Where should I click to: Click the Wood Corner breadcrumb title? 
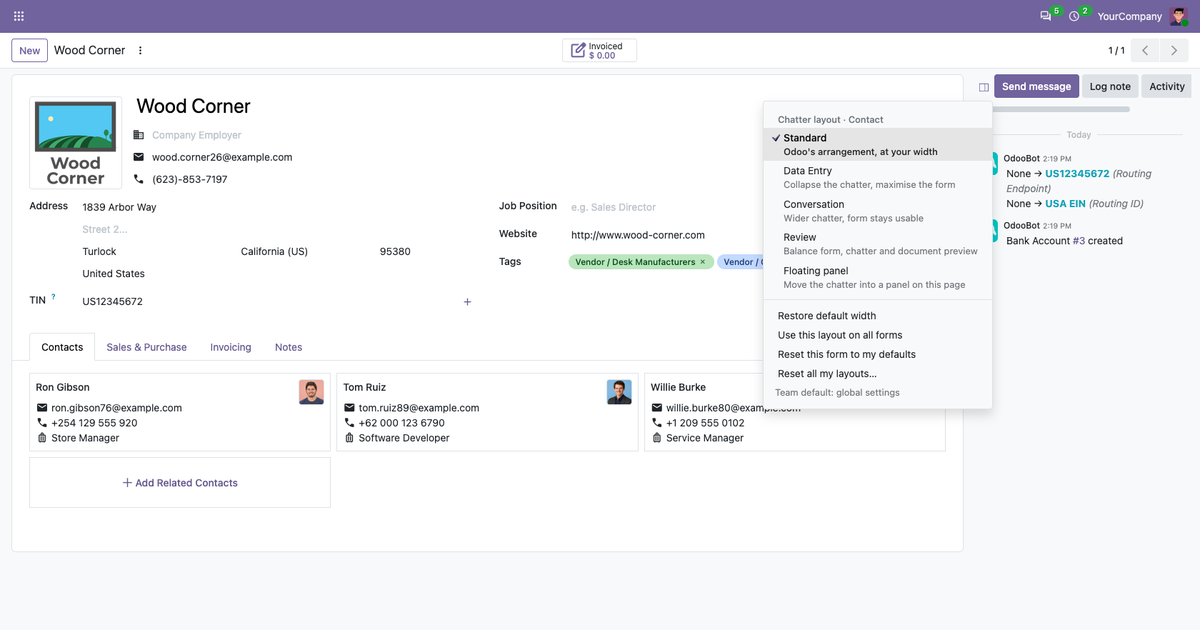click(x=90, y=50)
